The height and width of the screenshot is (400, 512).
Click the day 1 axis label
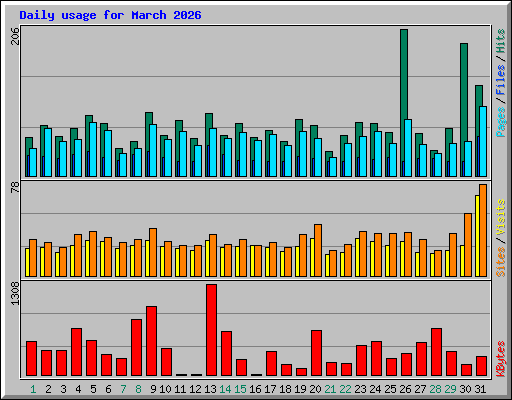pyautogui.click(x=33, y=389)
